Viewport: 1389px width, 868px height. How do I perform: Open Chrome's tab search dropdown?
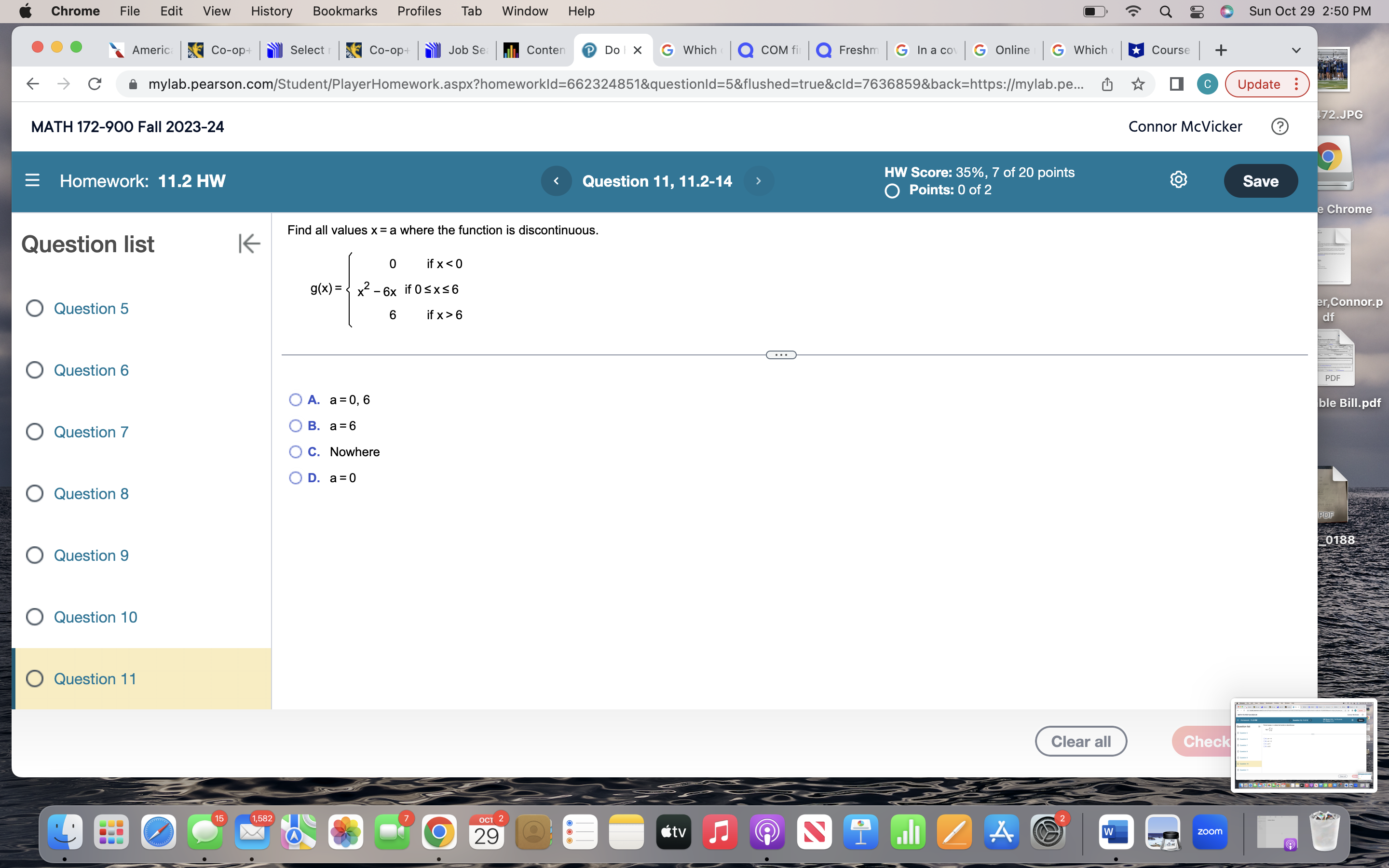1297,50
